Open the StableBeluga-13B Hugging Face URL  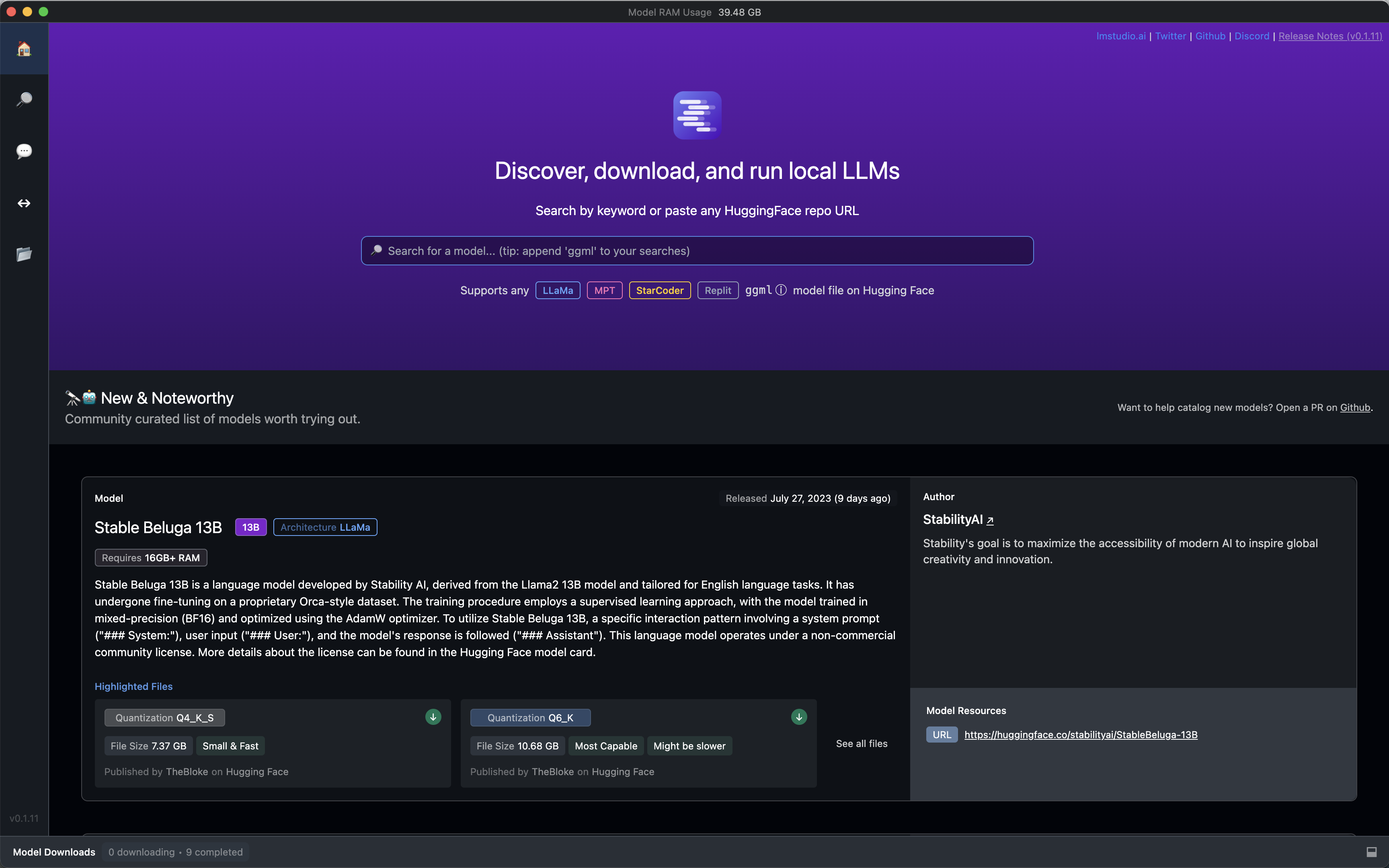1081,735
